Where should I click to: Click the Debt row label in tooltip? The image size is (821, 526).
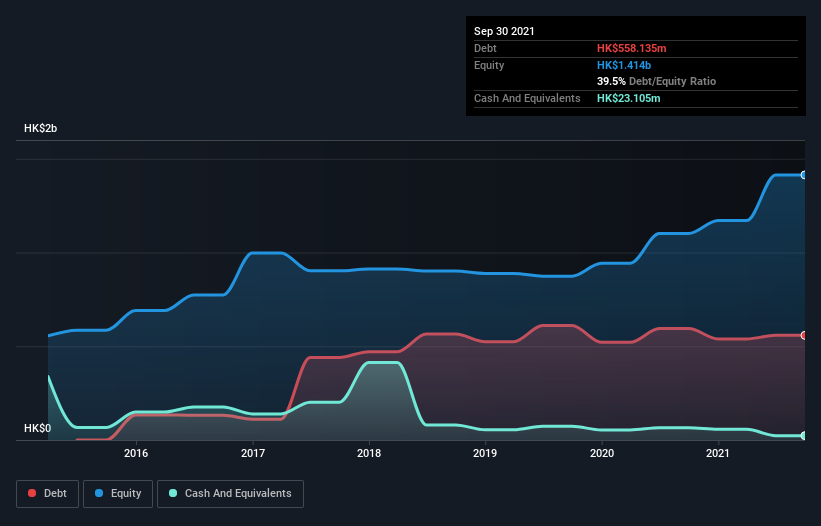(485, 48)
